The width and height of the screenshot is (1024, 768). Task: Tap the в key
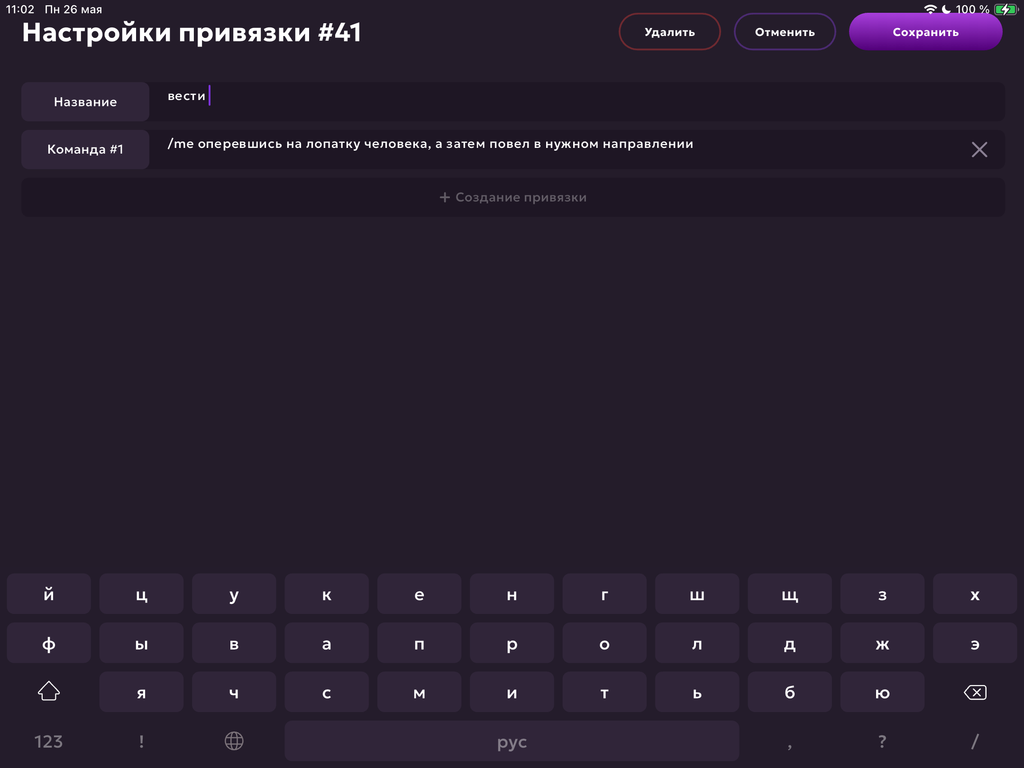[x=234, y=643]
